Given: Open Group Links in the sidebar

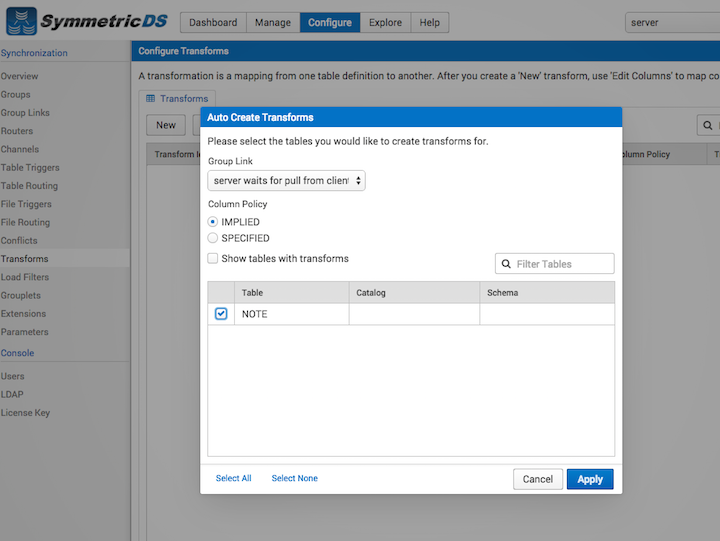Looking at the screenshot, I should [25, 113].
